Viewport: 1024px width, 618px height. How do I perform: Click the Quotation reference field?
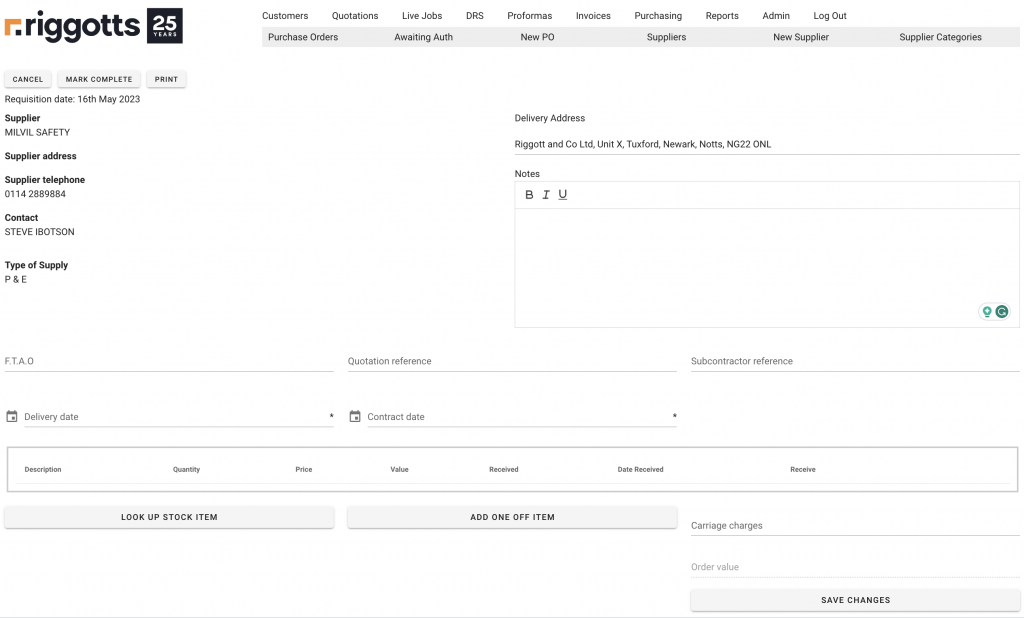pyautogui.click(x=512, y=361)
